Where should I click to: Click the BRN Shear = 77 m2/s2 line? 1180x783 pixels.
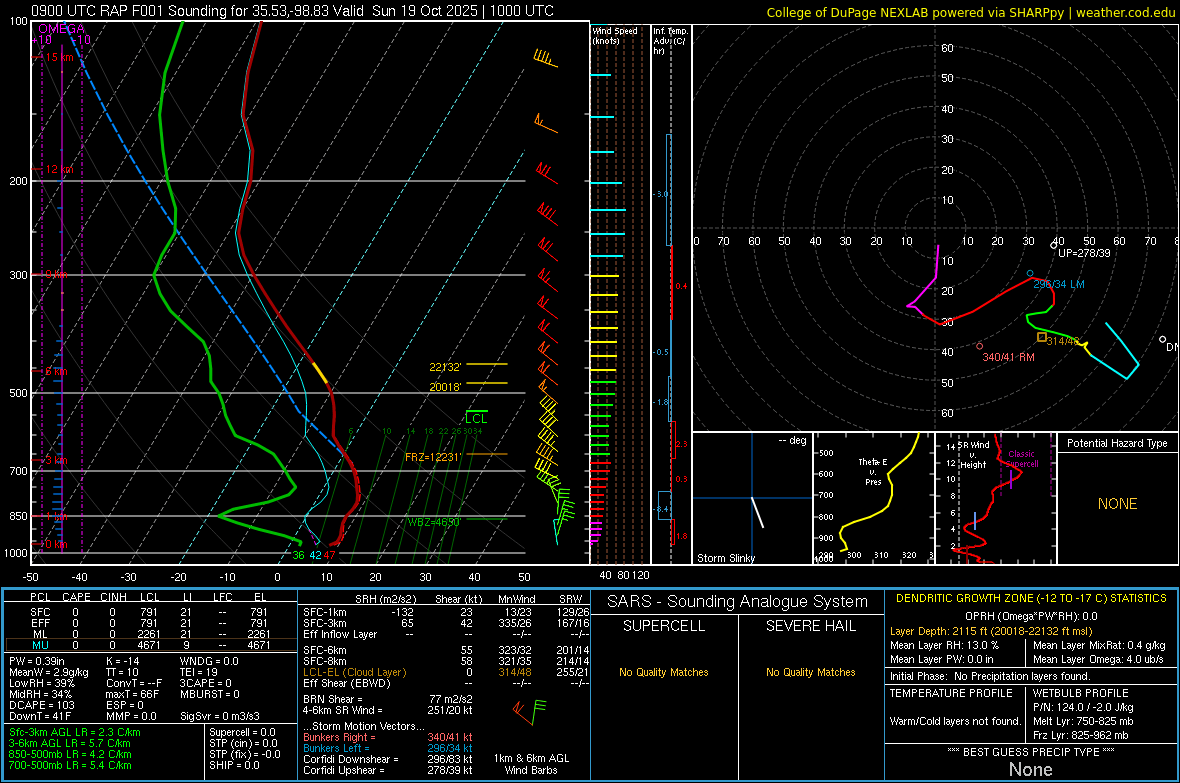coord(388,699)
